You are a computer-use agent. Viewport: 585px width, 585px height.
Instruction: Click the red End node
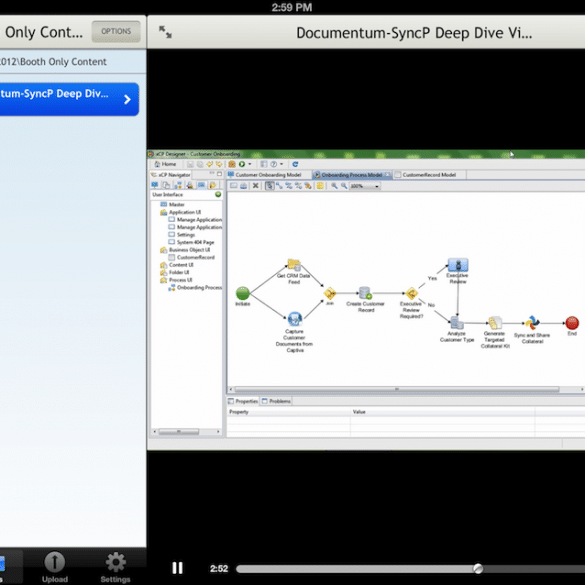572,323
